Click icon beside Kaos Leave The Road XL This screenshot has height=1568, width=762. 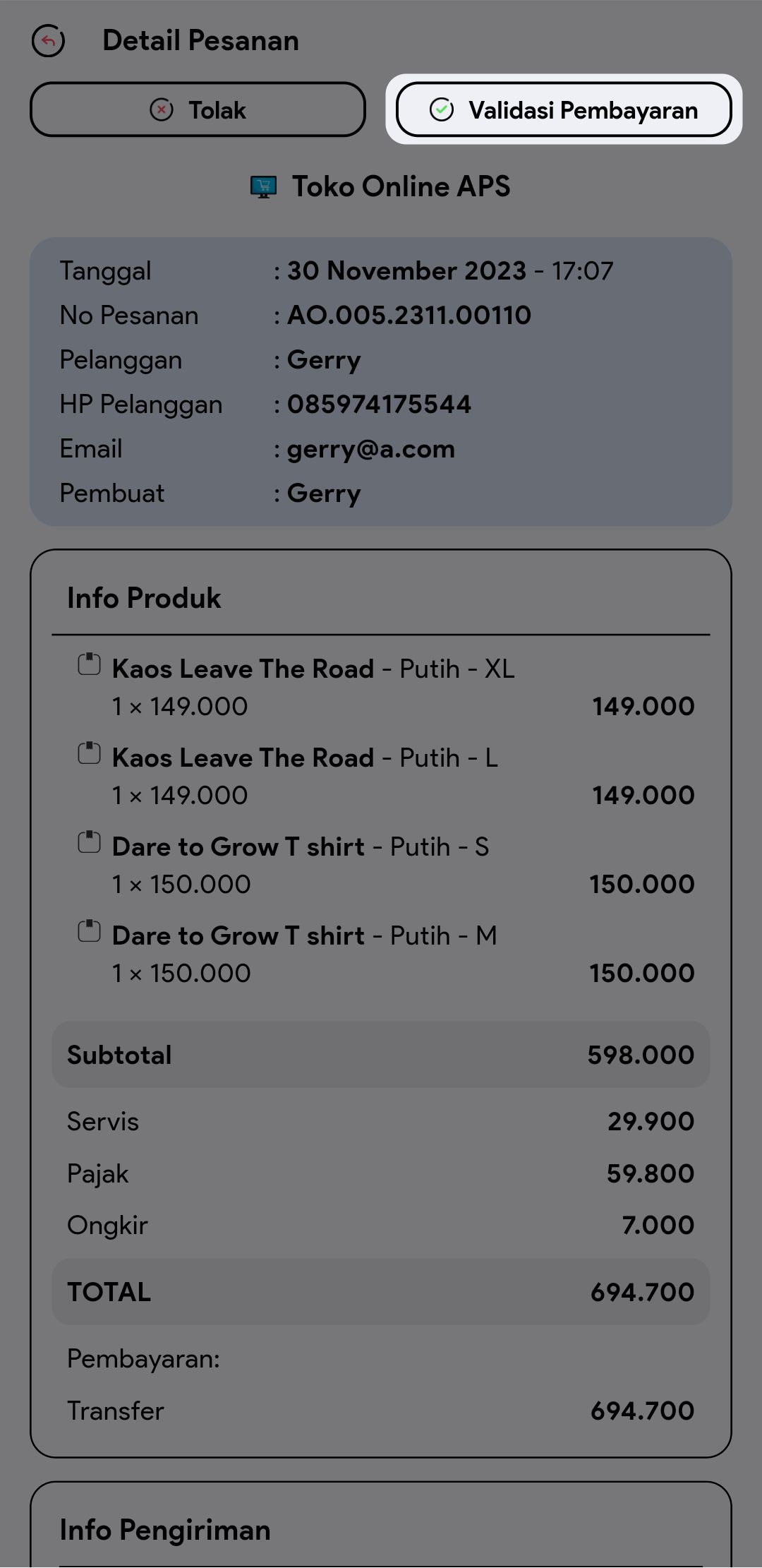tap(89, 665)
